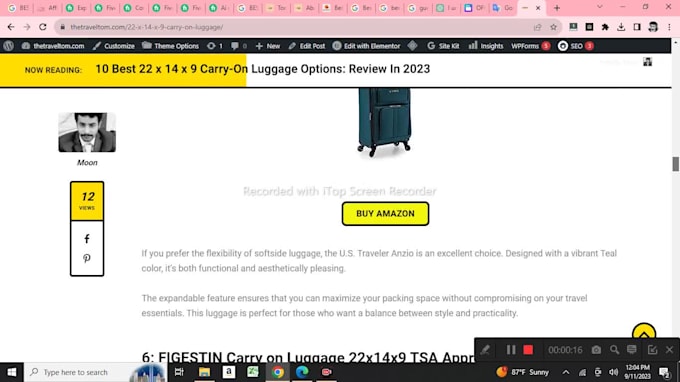Close the active browser tab
The image size is (680, 382).
pyautogui.click(x=538, y=8)
